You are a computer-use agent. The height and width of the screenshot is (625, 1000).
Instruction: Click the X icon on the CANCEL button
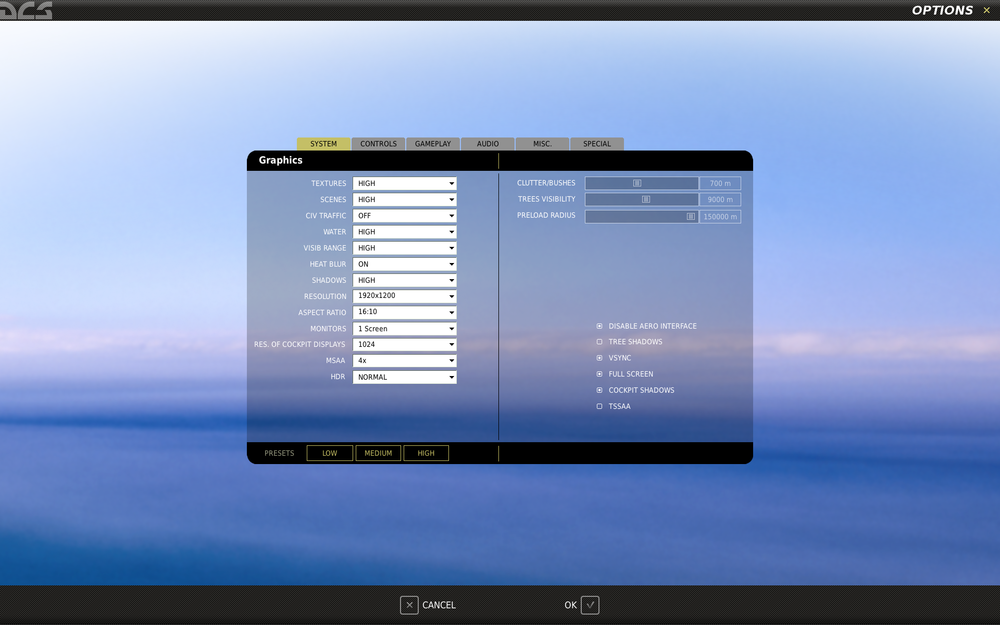point(408,605)
